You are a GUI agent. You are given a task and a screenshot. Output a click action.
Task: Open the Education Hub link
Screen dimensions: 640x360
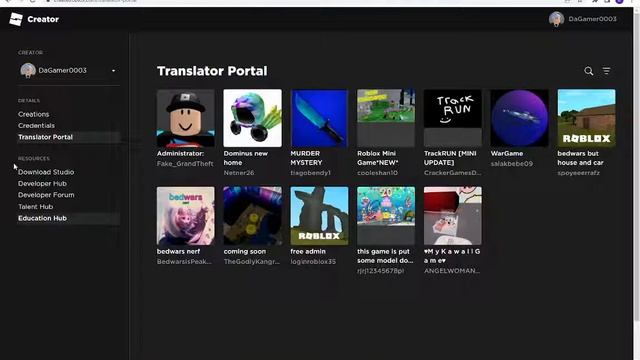point(42,218)
